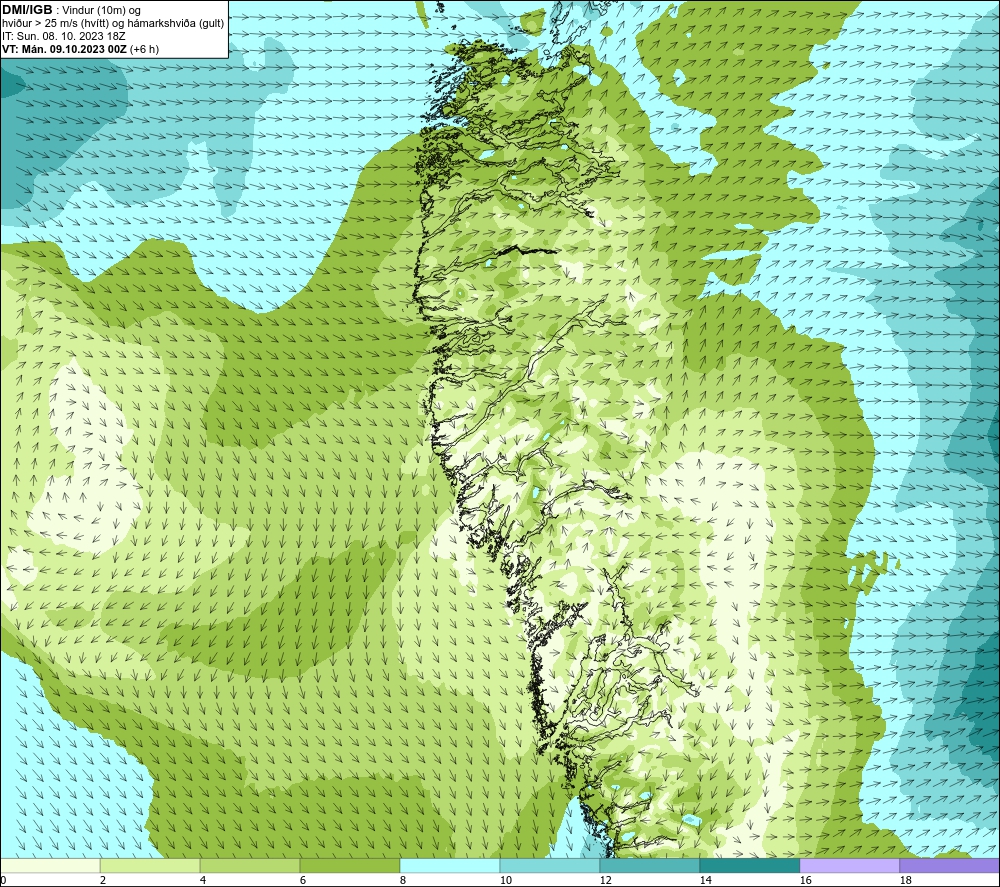
Task: Click the legend scale label "2"
Action: click(103, 881)
